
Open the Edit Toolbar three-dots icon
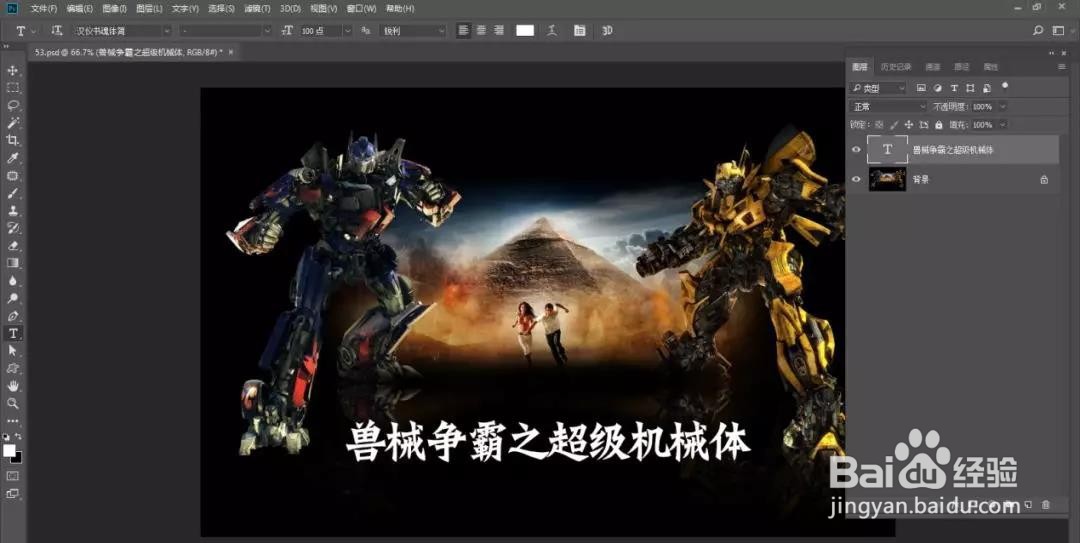pos(12,420)
